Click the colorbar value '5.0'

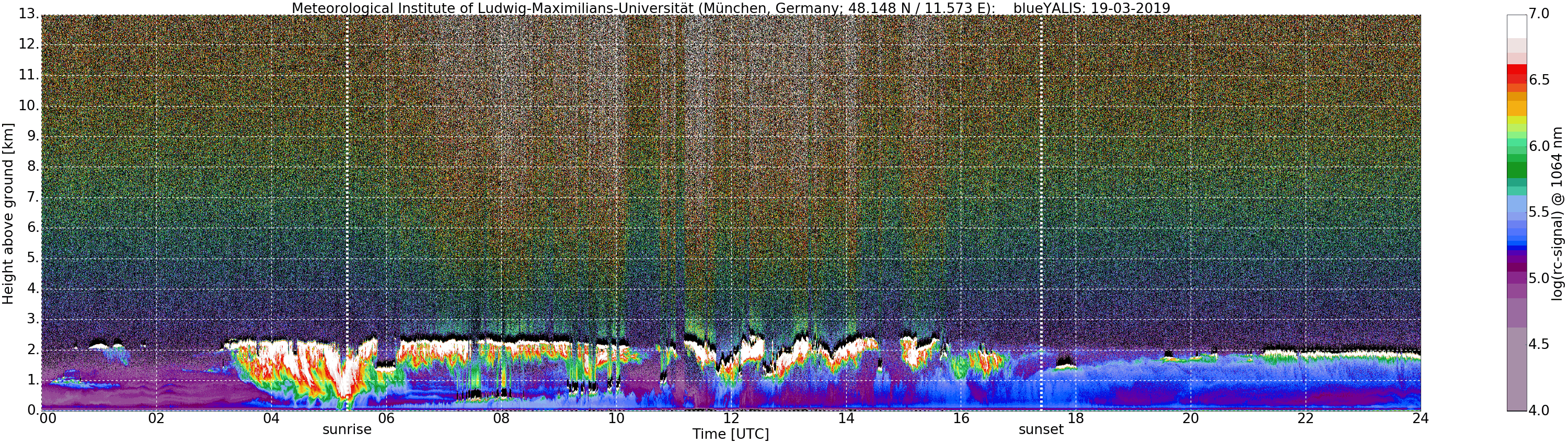(1539, 278)
